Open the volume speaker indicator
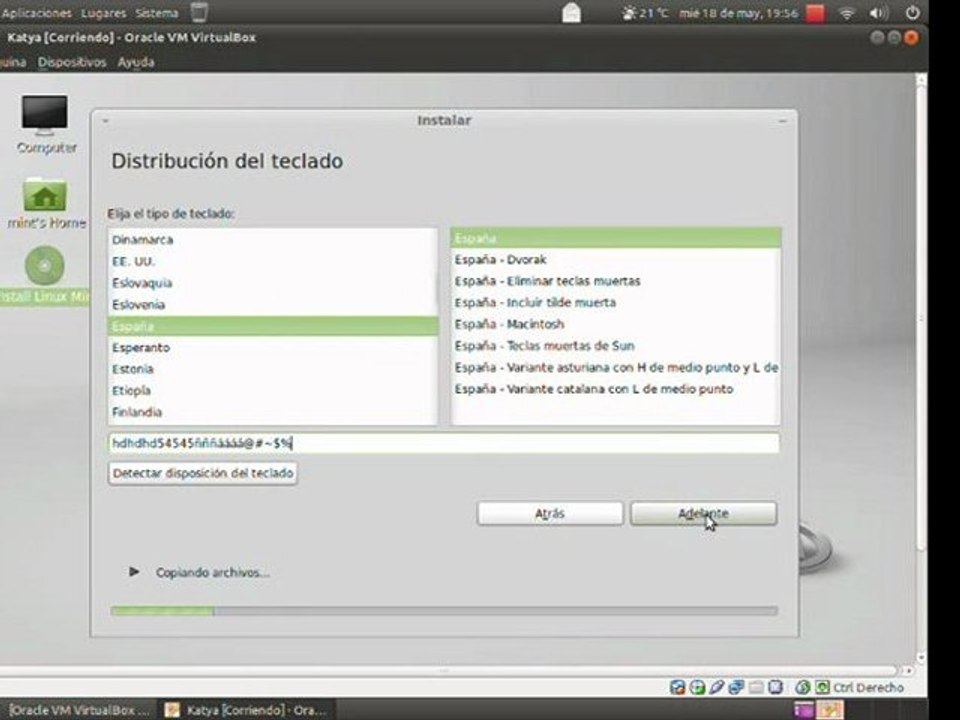Image resolution: width=960 pixels, height=720 pixels. click(x=879, y=13)
